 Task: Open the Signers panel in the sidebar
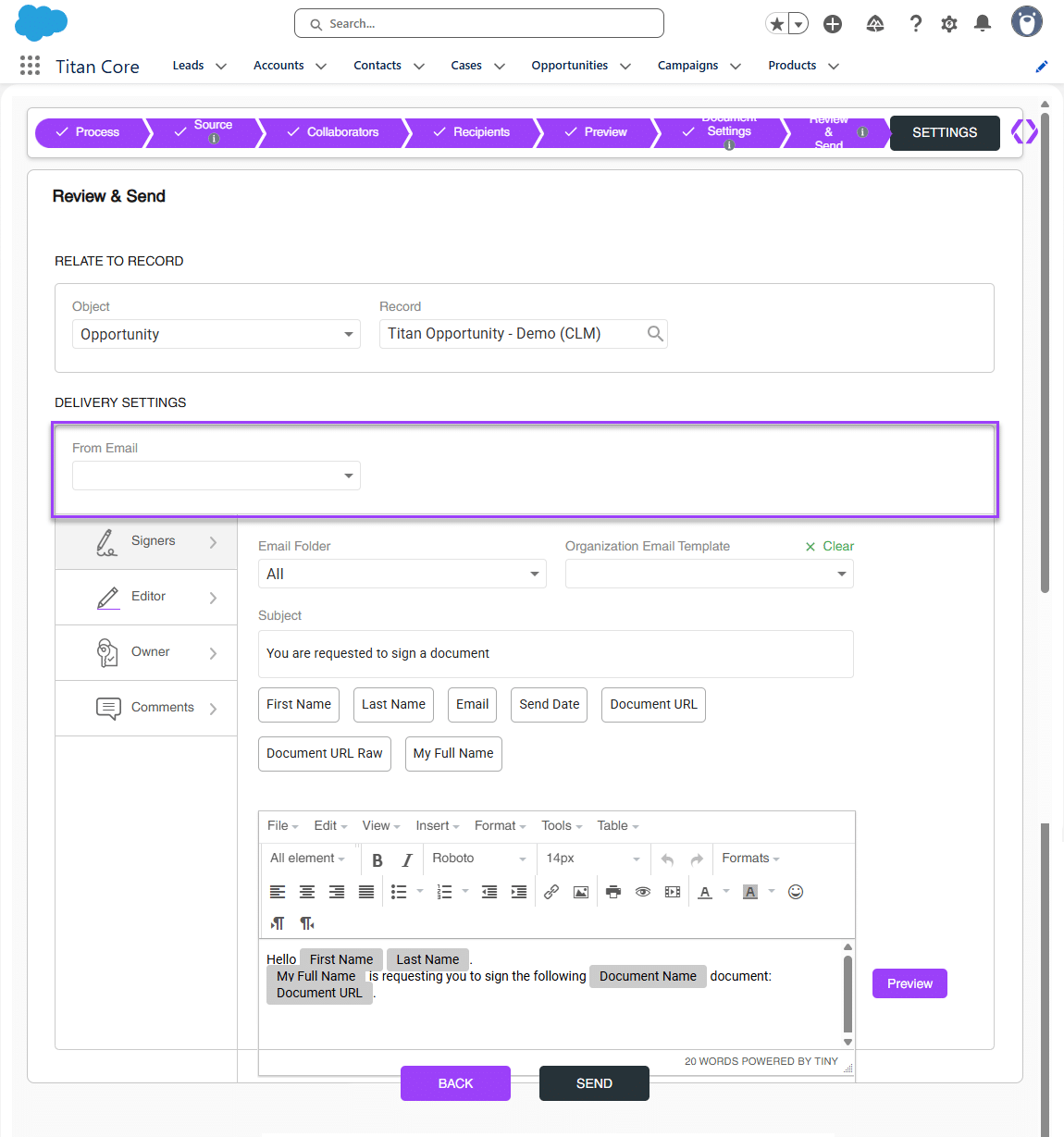pos(145,541)
